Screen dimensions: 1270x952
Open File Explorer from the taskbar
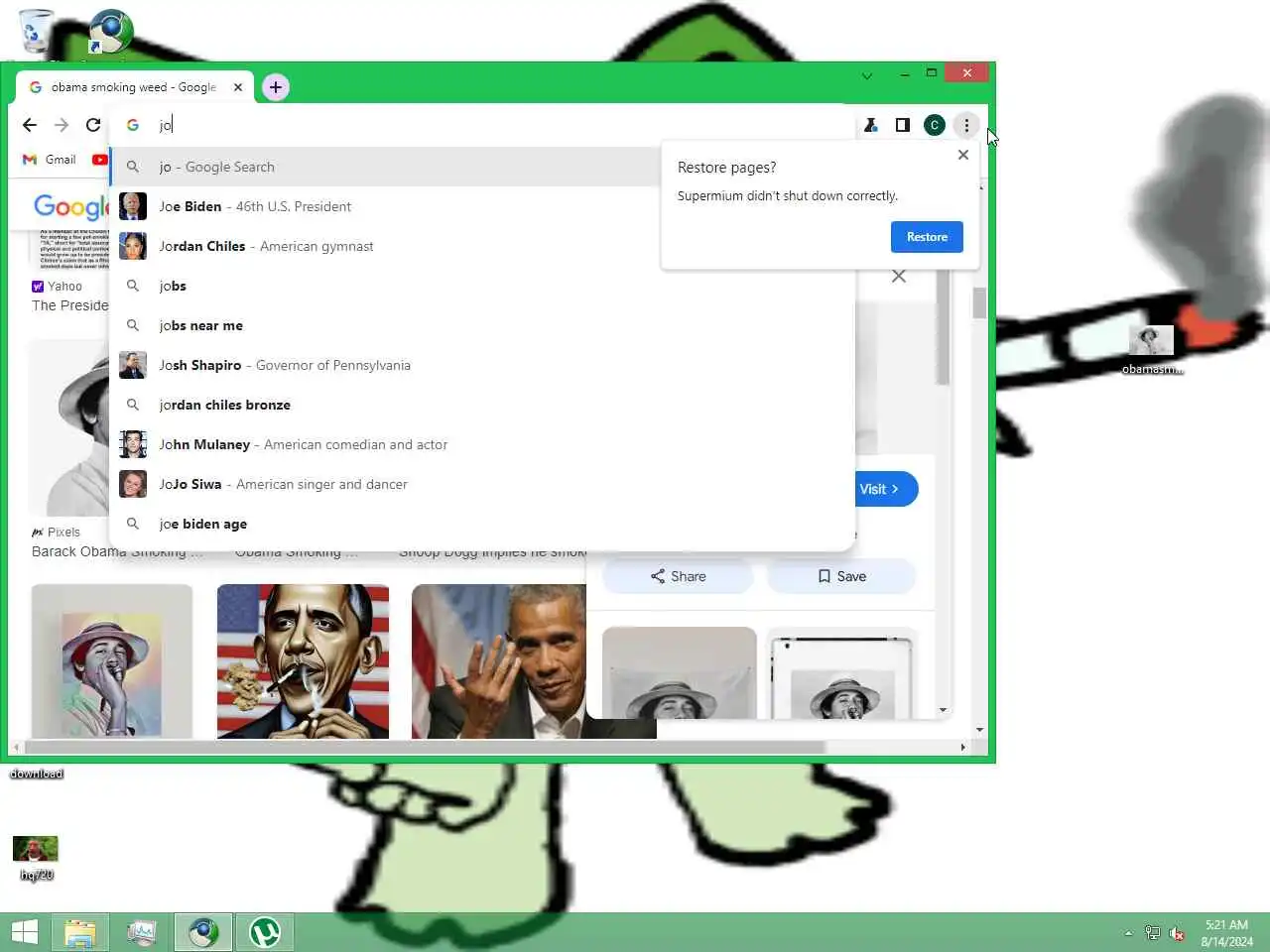pyautogui.click(x=80, y=932)
